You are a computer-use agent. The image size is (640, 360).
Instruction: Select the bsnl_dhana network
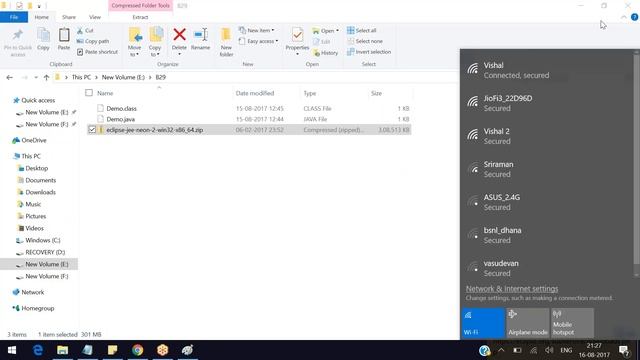(x=547, y=235)
